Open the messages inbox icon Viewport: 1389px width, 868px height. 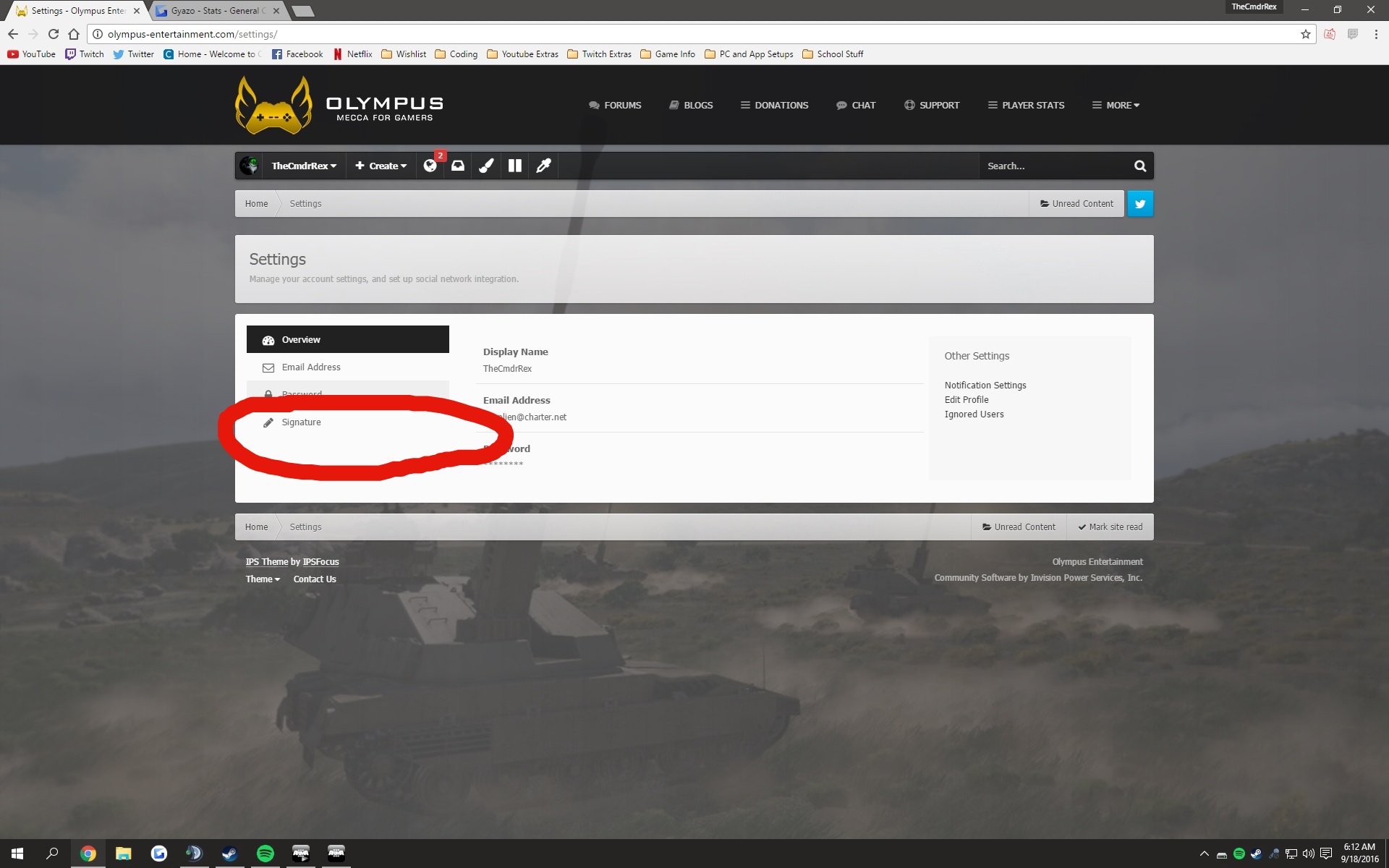458,166
